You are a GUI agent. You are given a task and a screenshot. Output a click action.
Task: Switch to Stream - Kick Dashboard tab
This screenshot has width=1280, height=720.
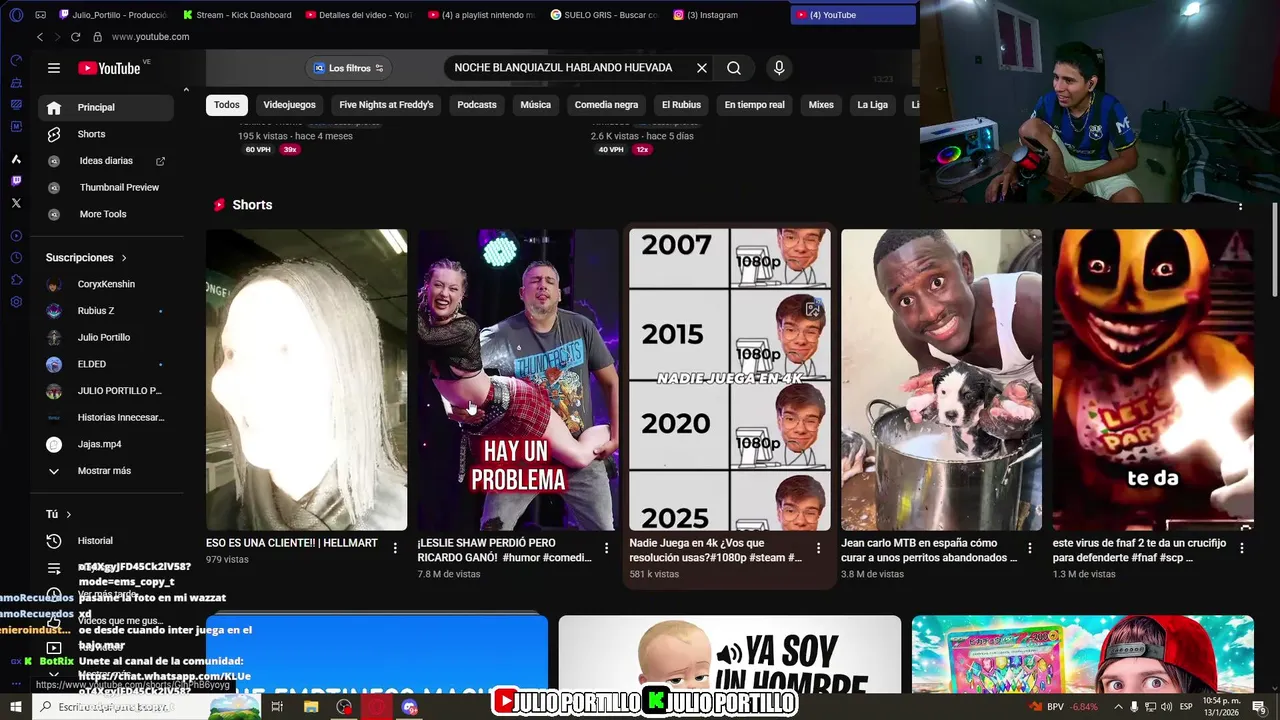point(237,15)
